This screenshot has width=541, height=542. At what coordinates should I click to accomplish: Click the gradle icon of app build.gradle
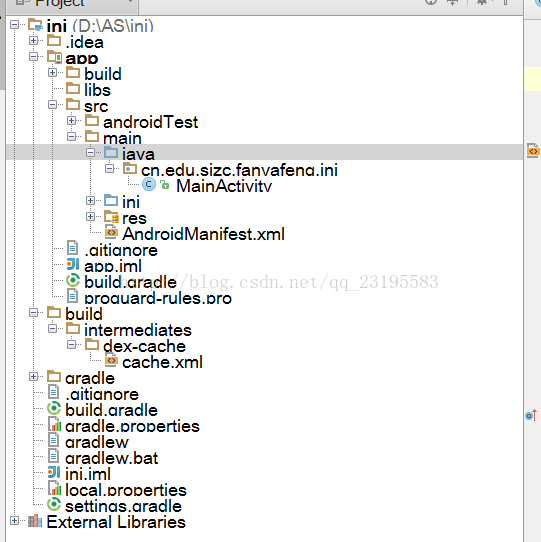pyautogui.click(x=73, y=280)
